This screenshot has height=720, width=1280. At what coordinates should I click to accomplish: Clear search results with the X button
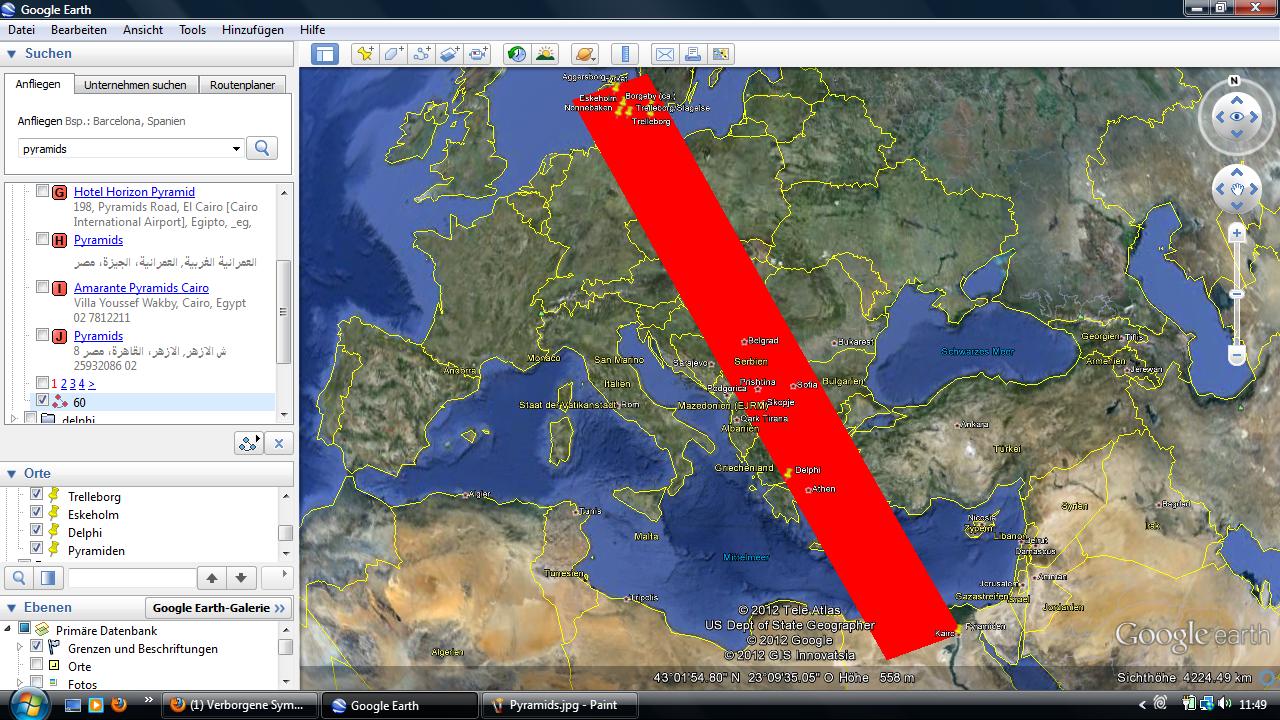279,443
